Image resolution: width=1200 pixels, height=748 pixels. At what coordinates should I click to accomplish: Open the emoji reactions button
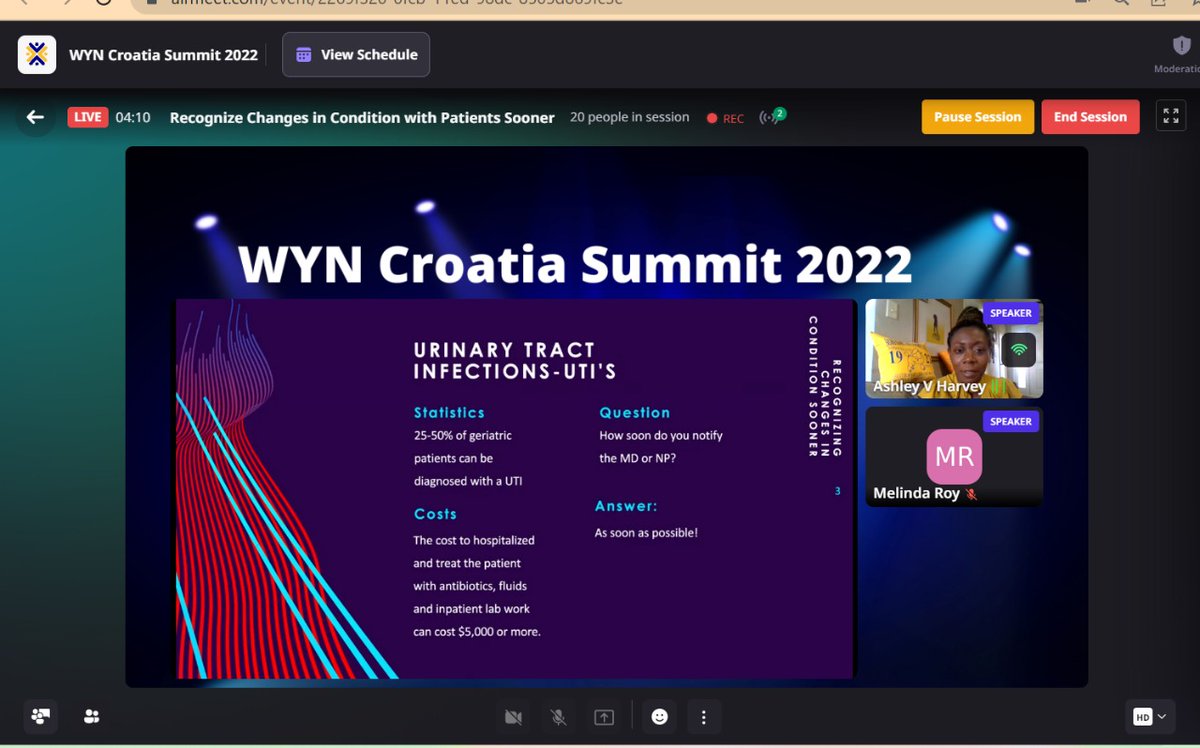(659, 717)
